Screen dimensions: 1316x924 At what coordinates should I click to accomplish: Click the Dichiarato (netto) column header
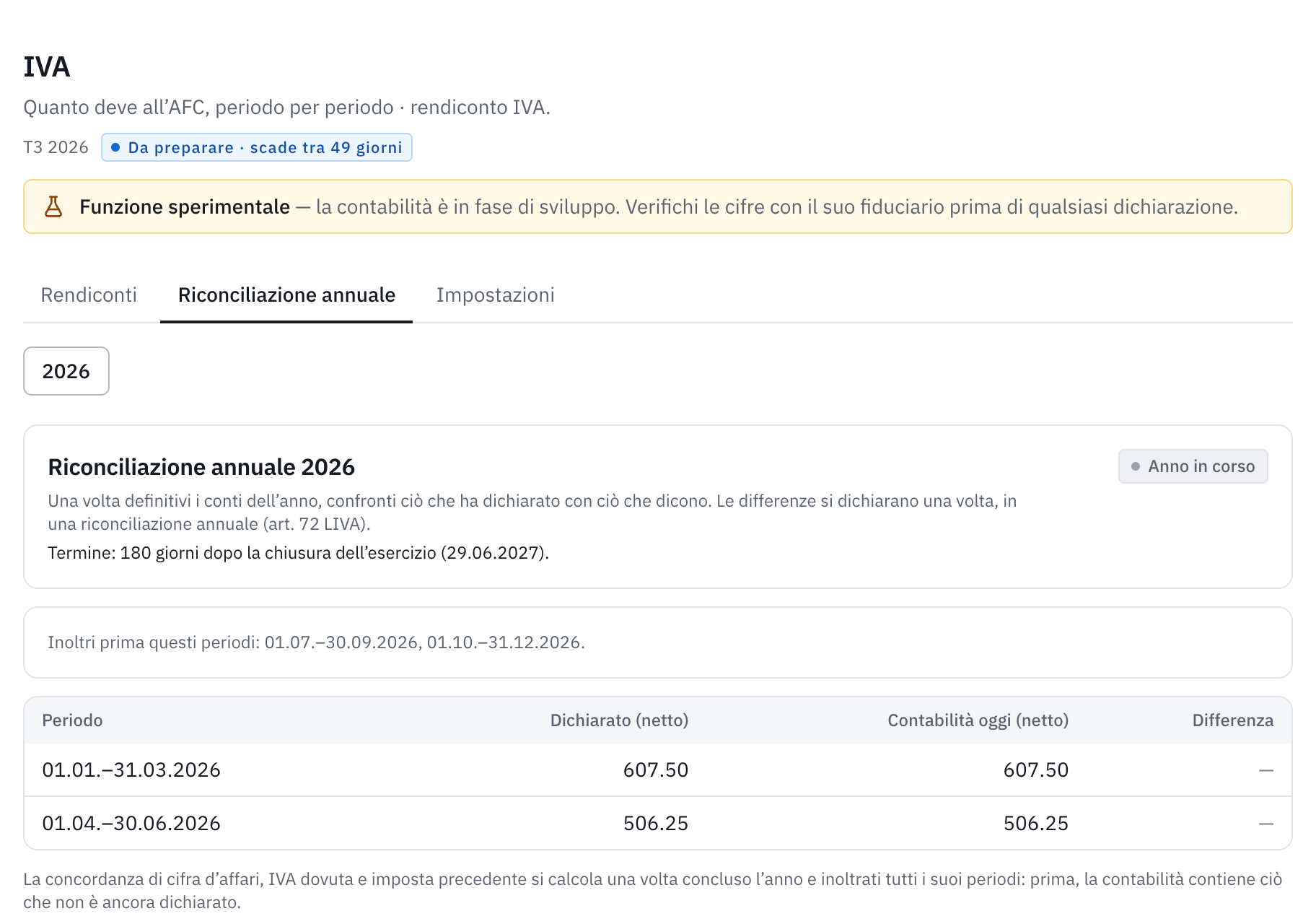[x=619, y=720]
